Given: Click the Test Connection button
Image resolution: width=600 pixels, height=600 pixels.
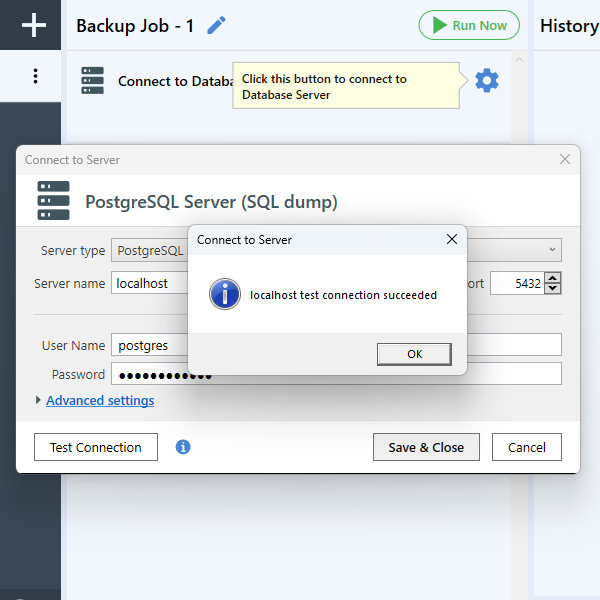Looking at the screenshot, I should pyautogui.click(x=96, y=447).
